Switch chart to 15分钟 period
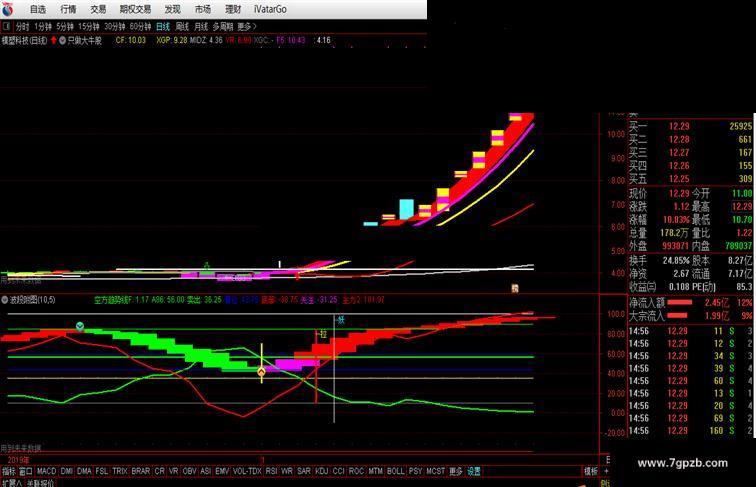Viewport: 756px width, 487px height. click(x=89, y=27)
